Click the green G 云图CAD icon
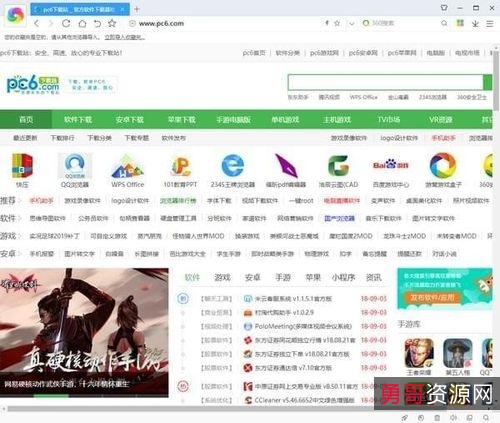This screenshot has width=500, height=423. click(x=338, y=166)
